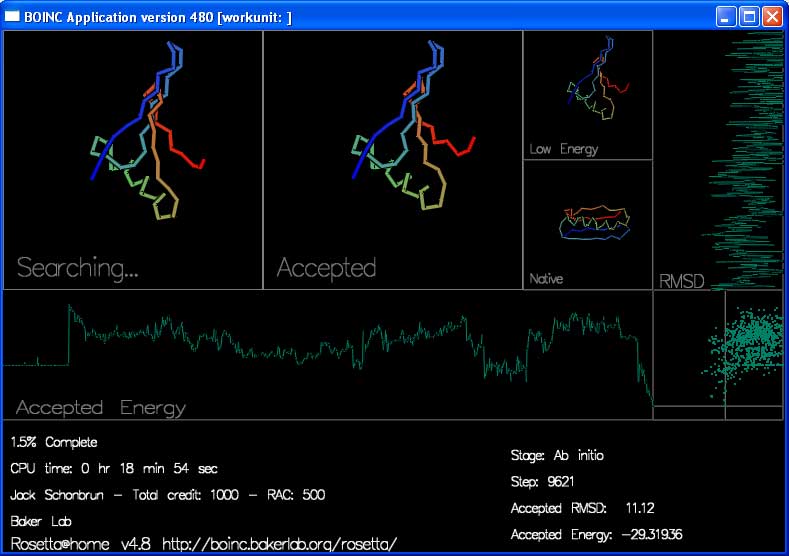Close the BOINC Application window
Image resolution: width=789 pixels, height=556 pixels.
click(772, 17)
